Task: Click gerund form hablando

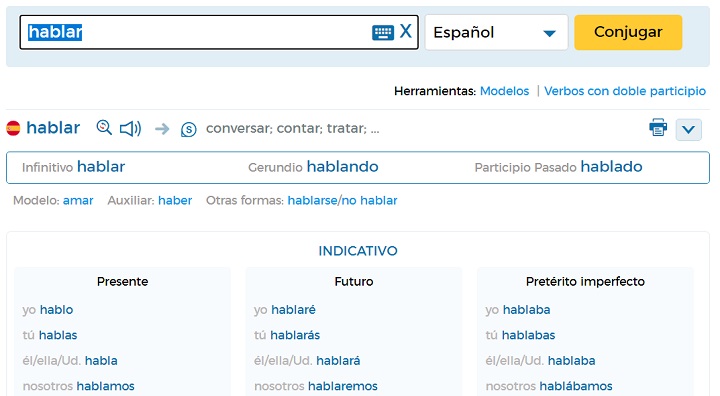Action: click(343, 166)
